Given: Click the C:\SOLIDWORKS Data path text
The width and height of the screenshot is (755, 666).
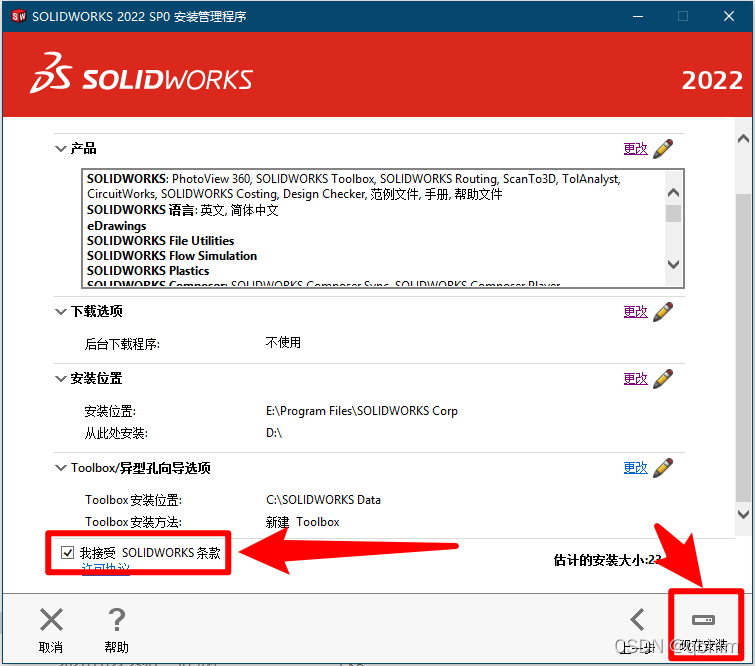Looking at the screenshot, I should tap(323, 500).
